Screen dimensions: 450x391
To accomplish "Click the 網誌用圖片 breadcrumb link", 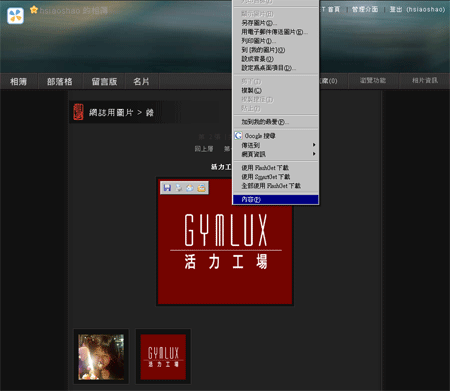I will pyautogui.click(x=111, y=113).
